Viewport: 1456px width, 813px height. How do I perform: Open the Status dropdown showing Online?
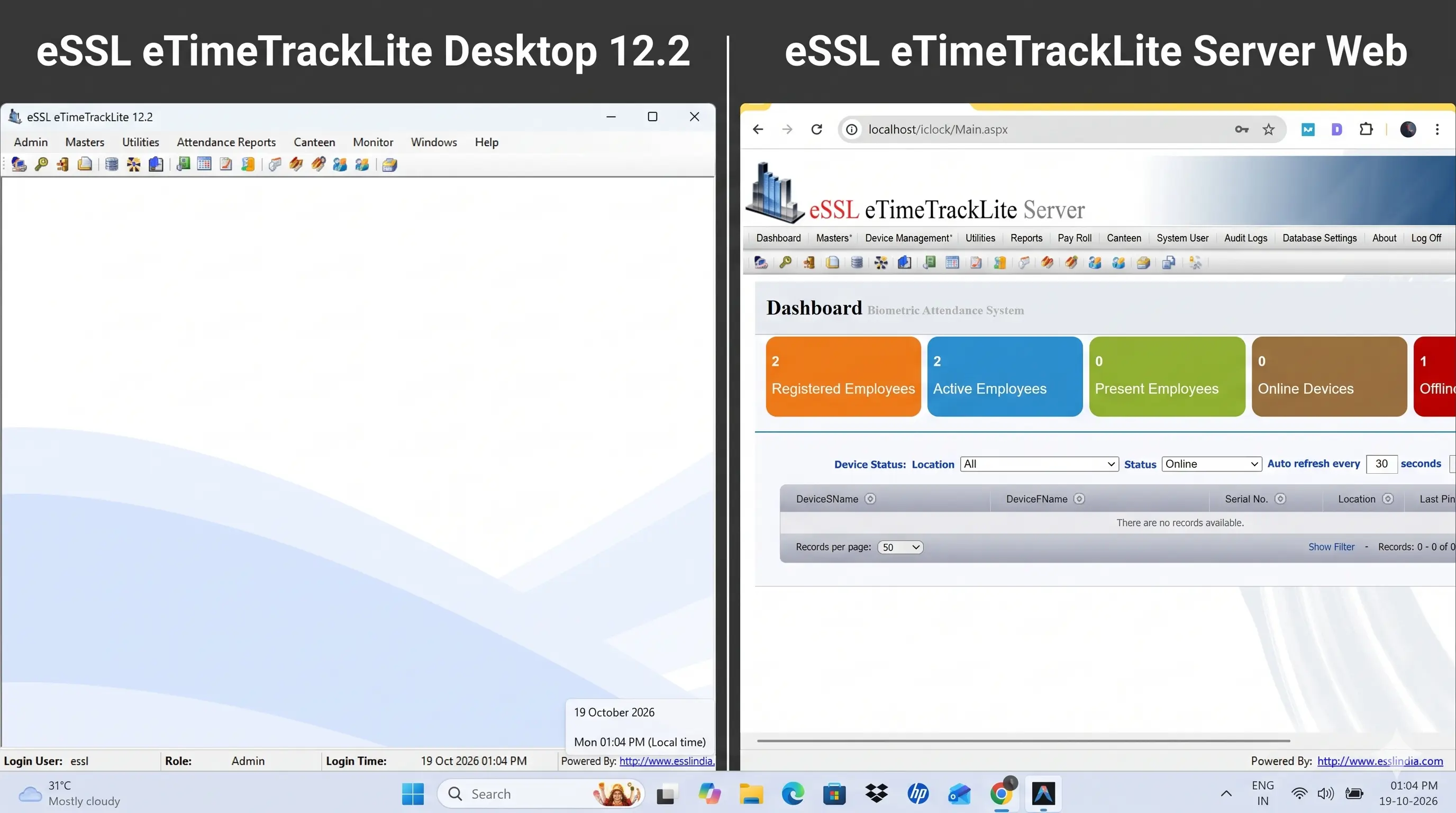tap(1211, 464)
